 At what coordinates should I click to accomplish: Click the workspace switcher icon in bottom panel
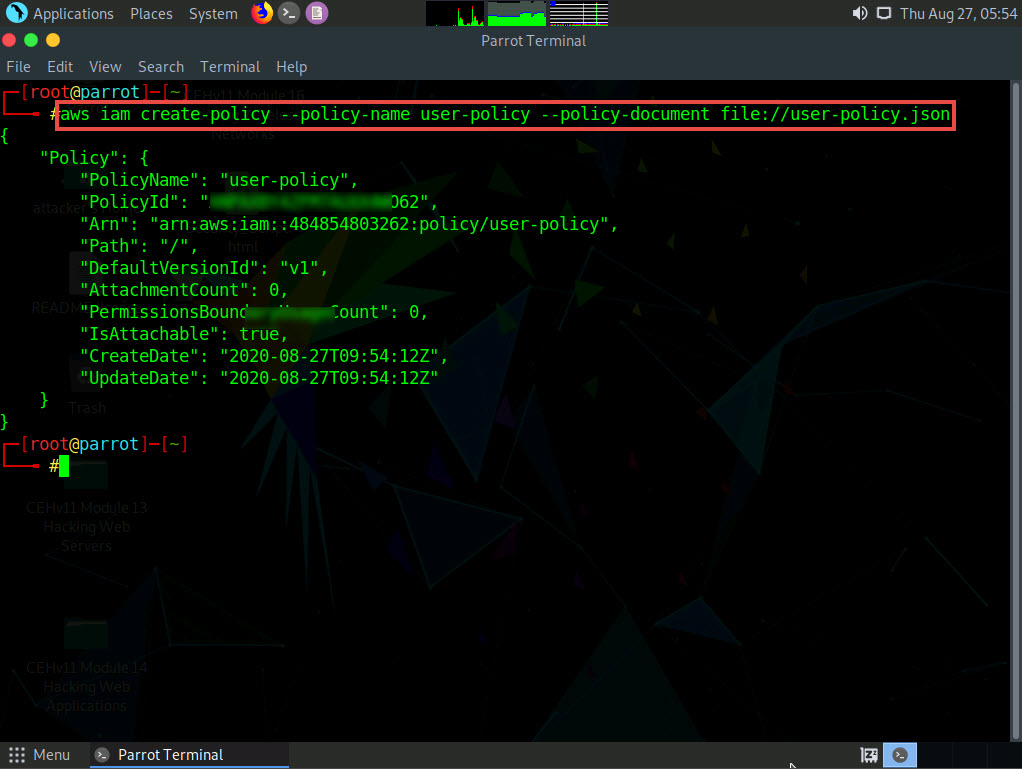870,755
